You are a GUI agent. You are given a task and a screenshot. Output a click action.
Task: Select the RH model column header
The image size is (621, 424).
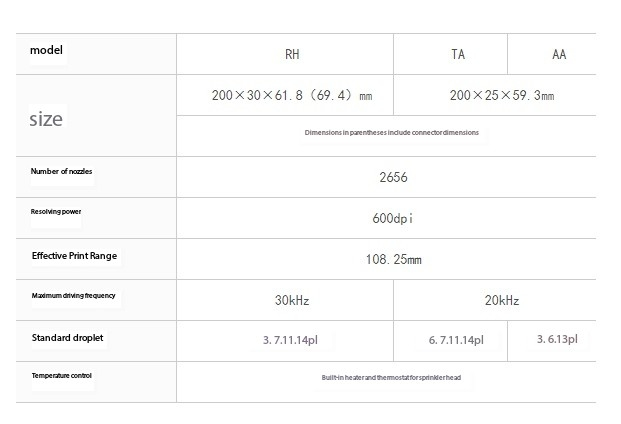click(x=292, y=54)
